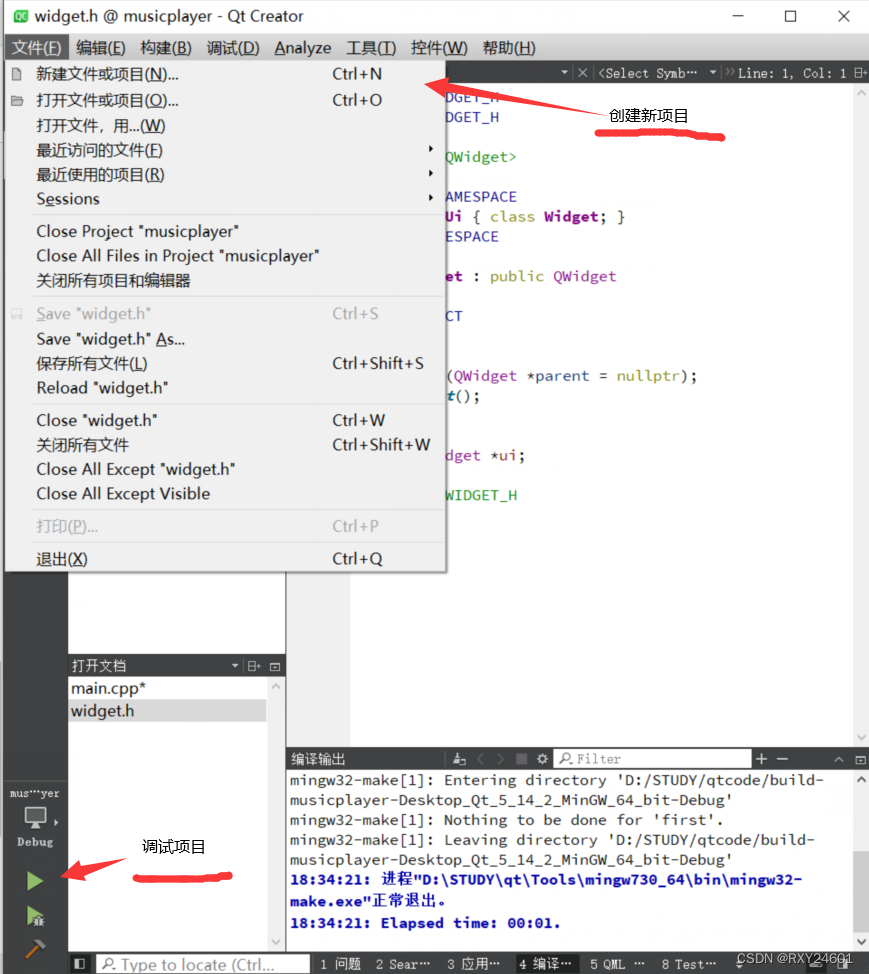Click the Type to locate input field
869x974 pixels.
[200, 963]
